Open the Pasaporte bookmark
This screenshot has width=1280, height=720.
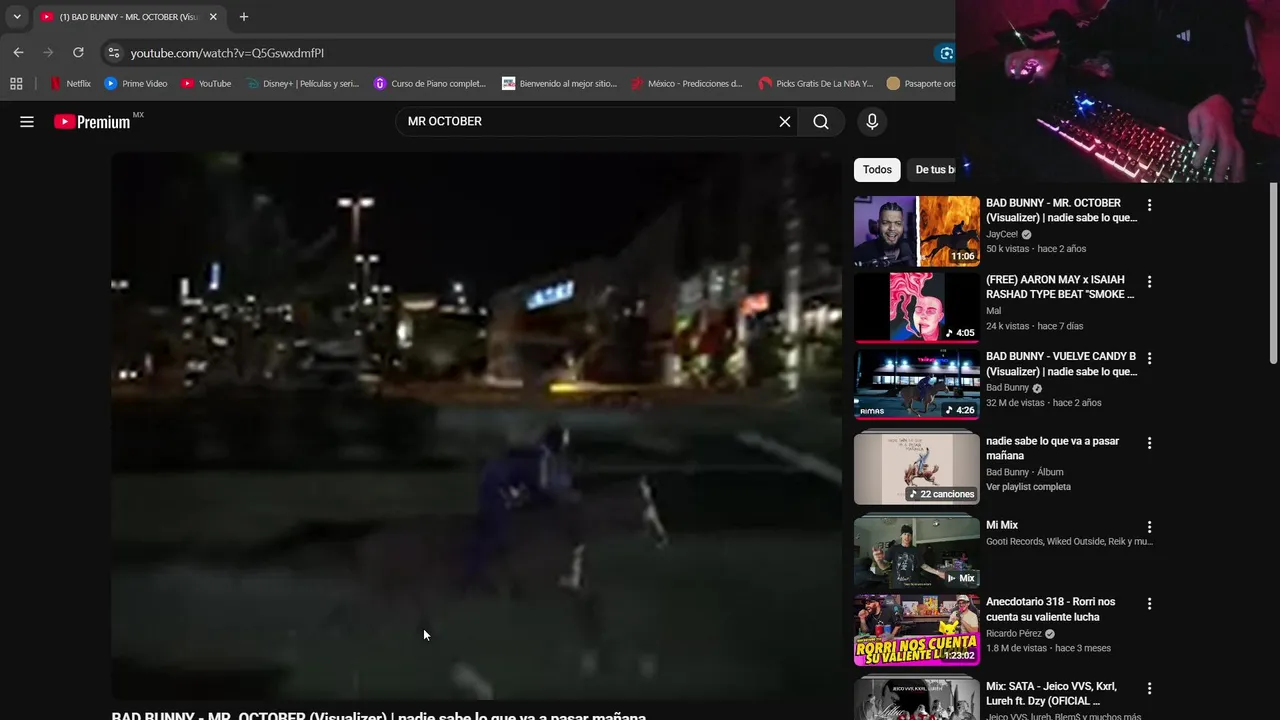click(920, 84)
